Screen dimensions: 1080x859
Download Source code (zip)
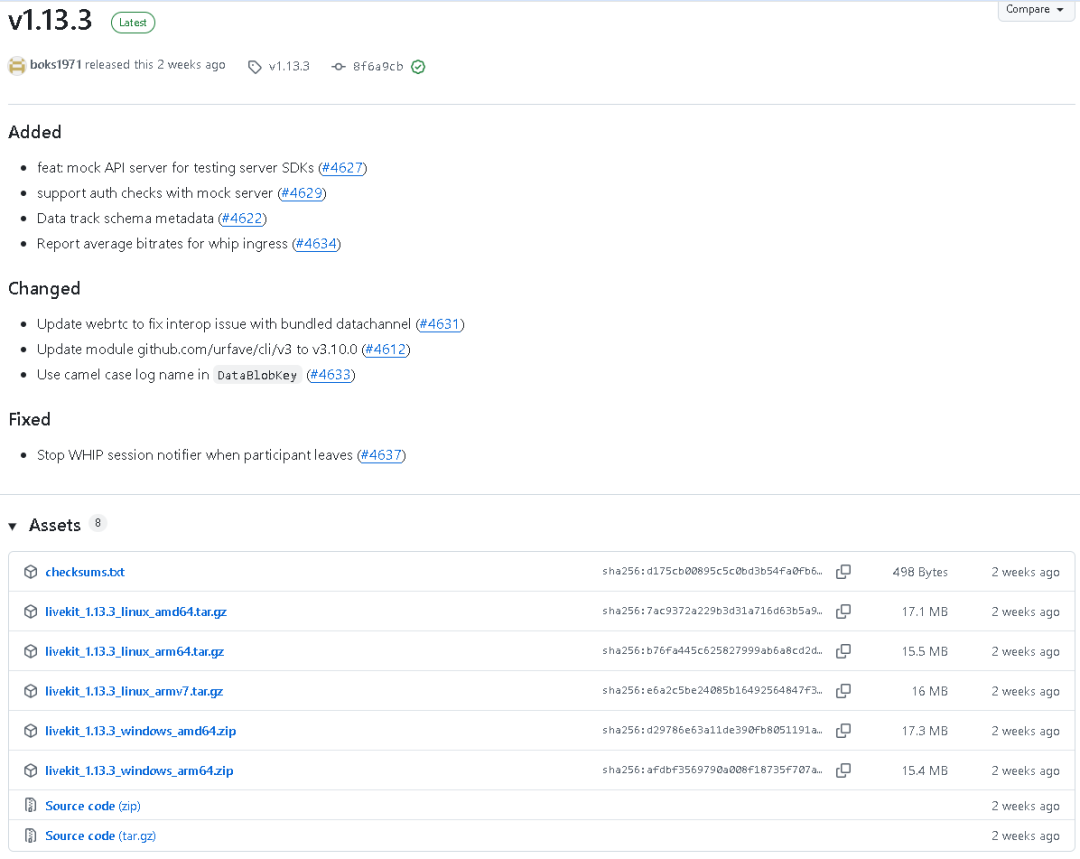pos(93,805)
